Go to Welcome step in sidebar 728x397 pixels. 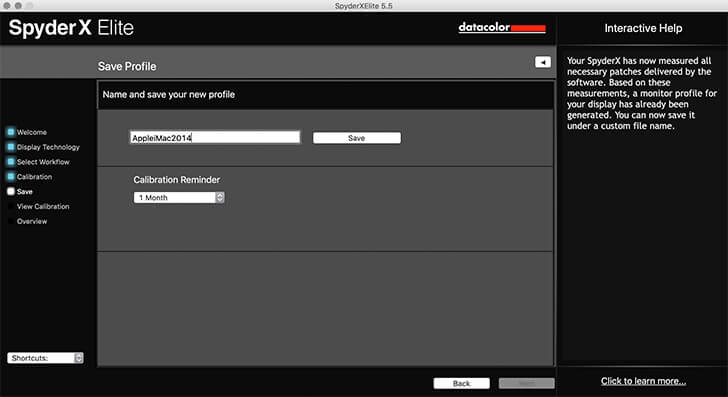(x=32, y=132)
